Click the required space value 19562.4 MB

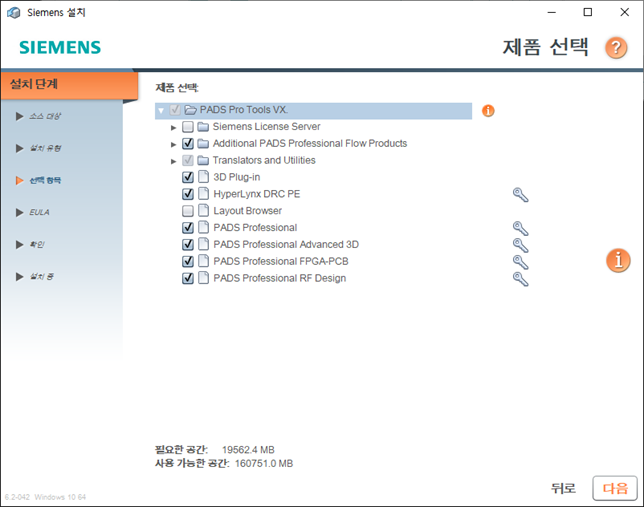(x=248, y=450)
